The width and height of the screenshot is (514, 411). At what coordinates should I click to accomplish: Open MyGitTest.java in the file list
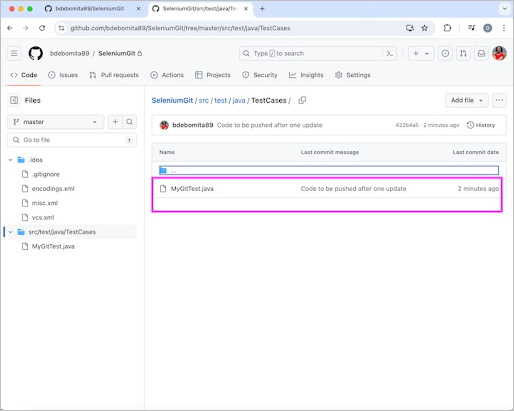click(192, 189)
